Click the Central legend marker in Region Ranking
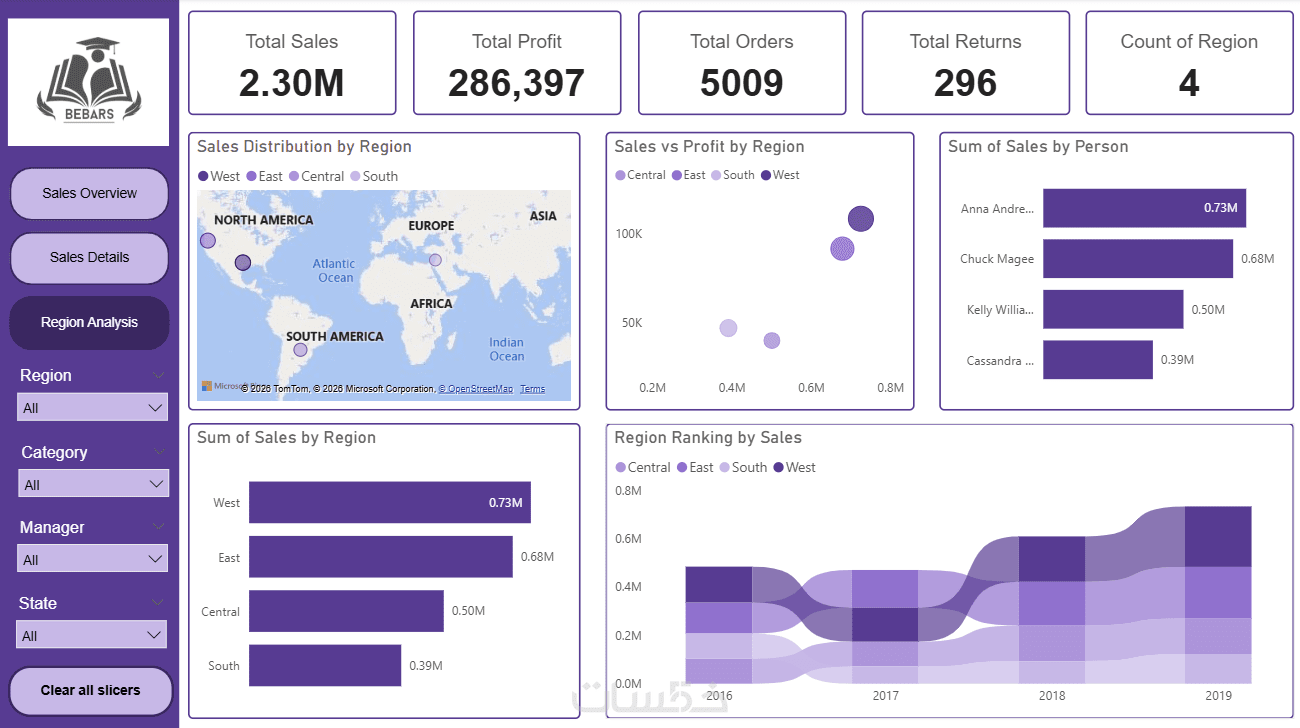This screenshot has width=1300, height=728. 621,467
